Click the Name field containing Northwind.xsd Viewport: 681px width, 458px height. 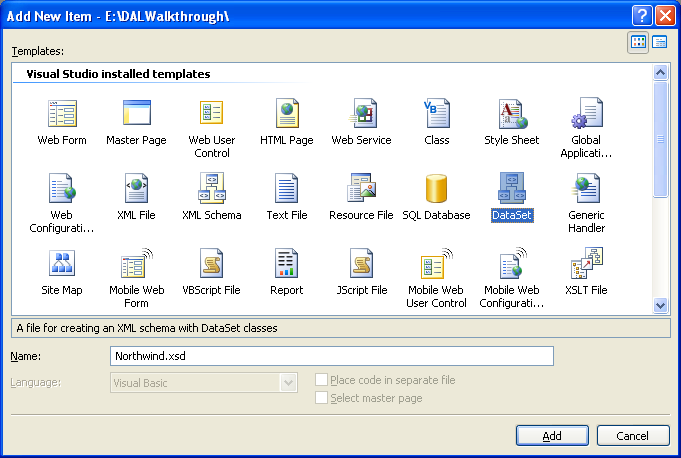click(x=332, y=356)
